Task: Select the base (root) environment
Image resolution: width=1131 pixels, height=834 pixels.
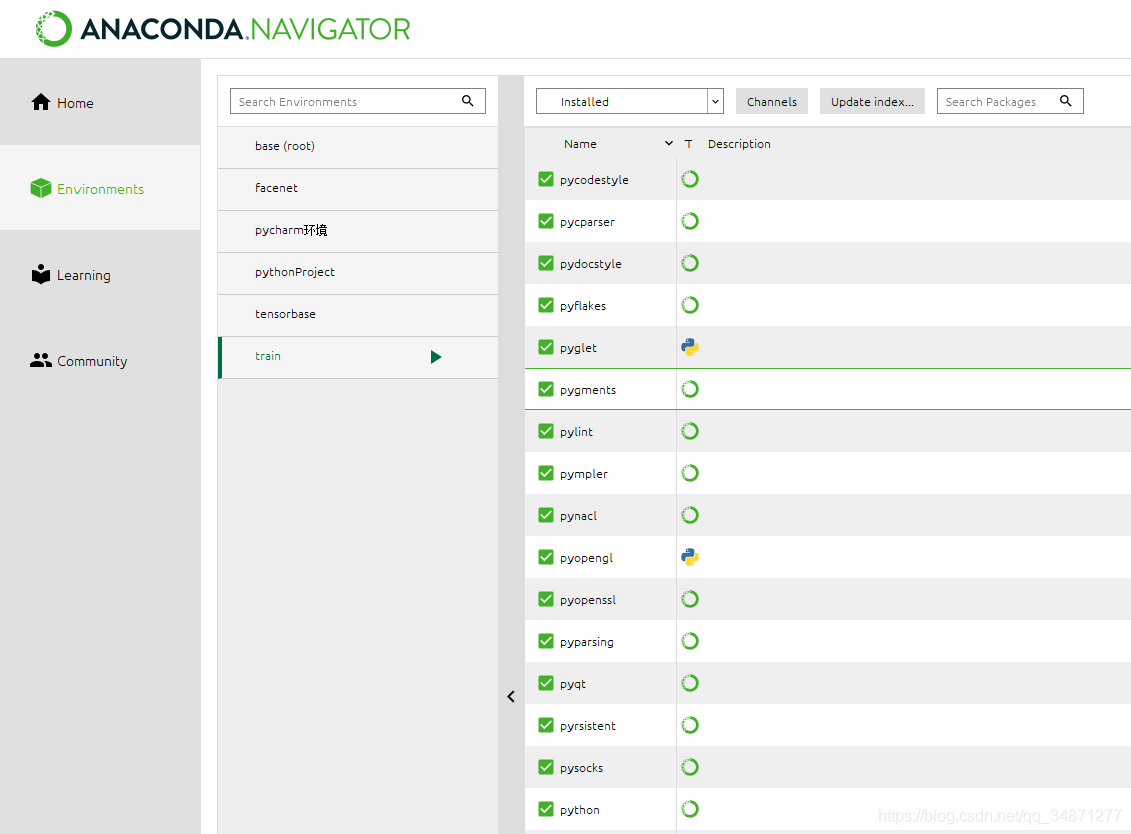Action: click(x=358, y=146)
